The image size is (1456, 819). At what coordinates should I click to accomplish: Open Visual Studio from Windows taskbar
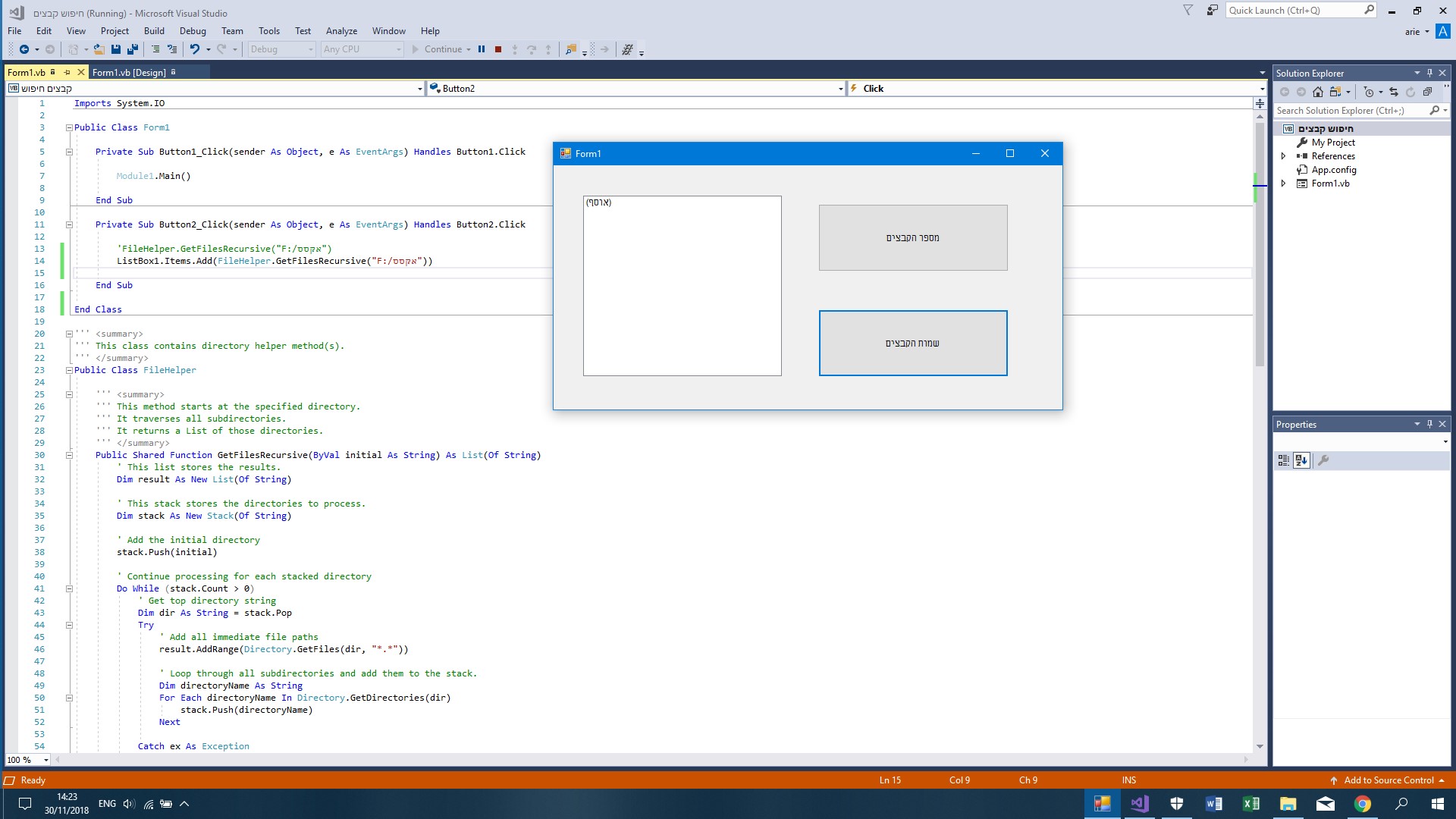[x=1139, y=804]
